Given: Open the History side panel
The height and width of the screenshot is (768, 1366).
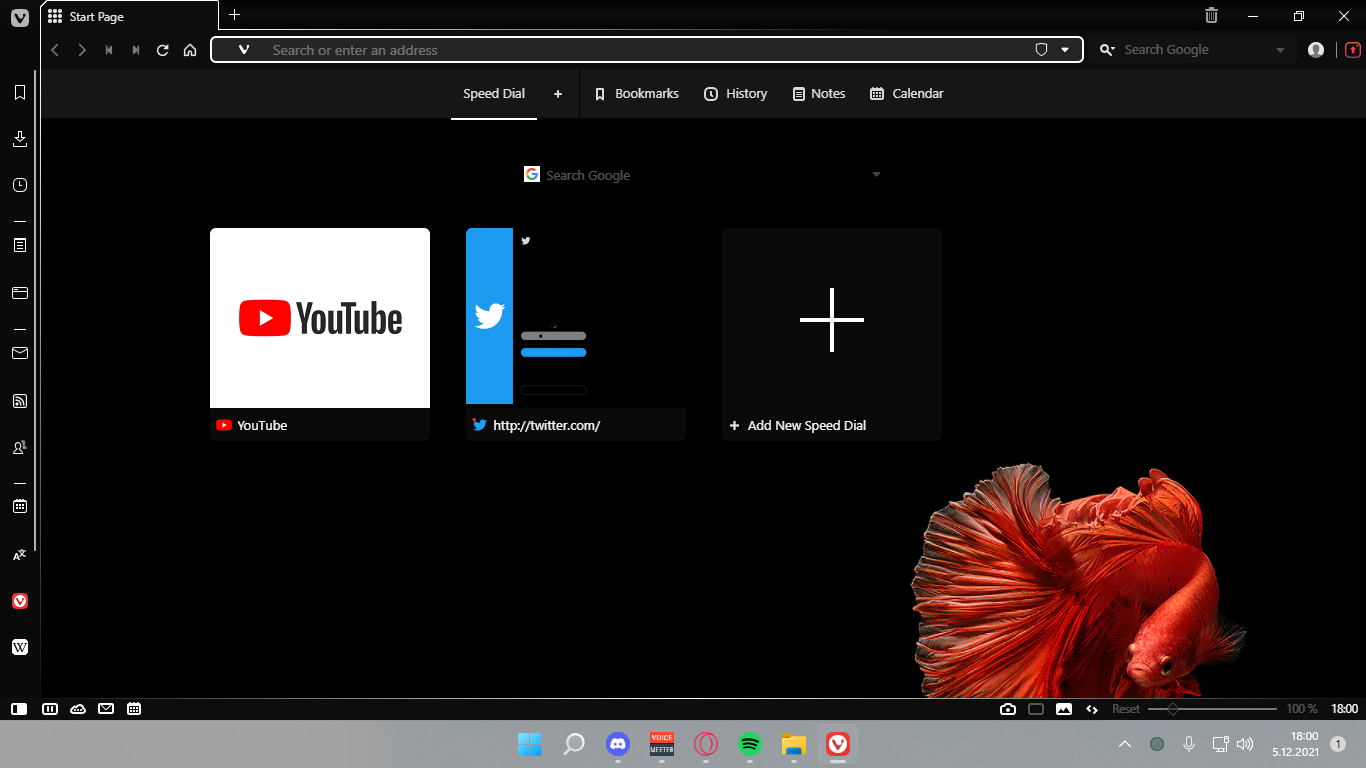Looking at the screenshot, I should [x=19, y=185].
